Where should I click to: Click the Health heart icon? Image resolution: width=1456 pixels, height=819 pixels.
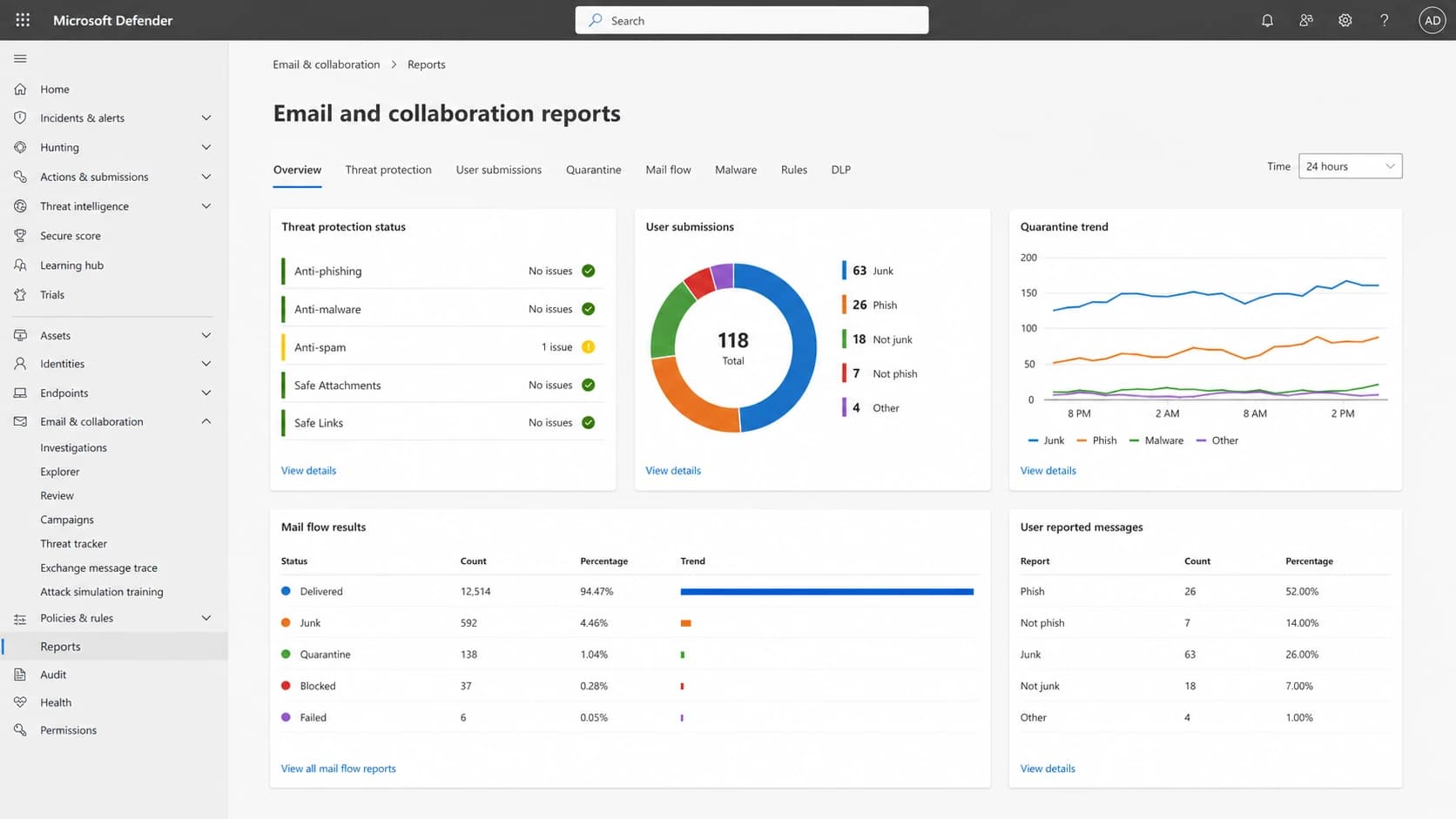[x=20, y=702]
